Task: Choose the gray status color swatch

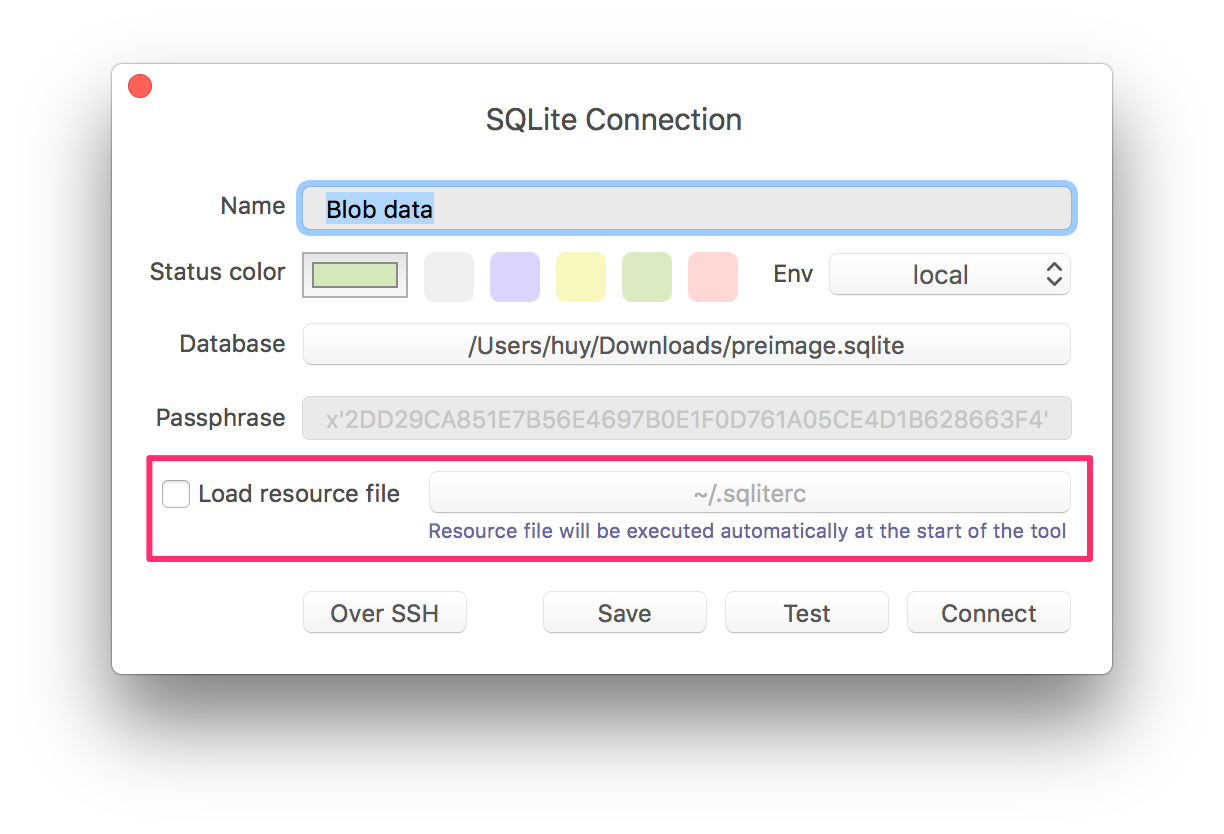Action: pyautogui.click(x=449, y=277)
